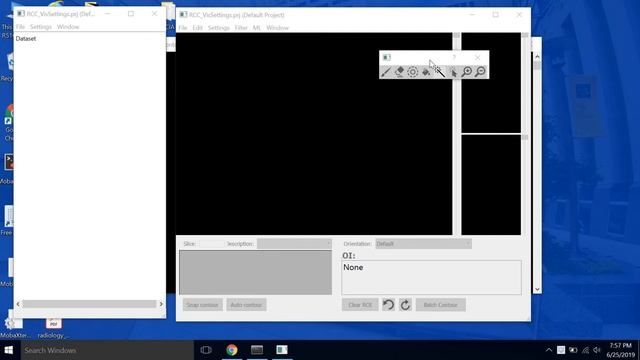Screen dimensions: 640x360
Task: Click the Auto contour button
Action: click(x=246, y=305)
